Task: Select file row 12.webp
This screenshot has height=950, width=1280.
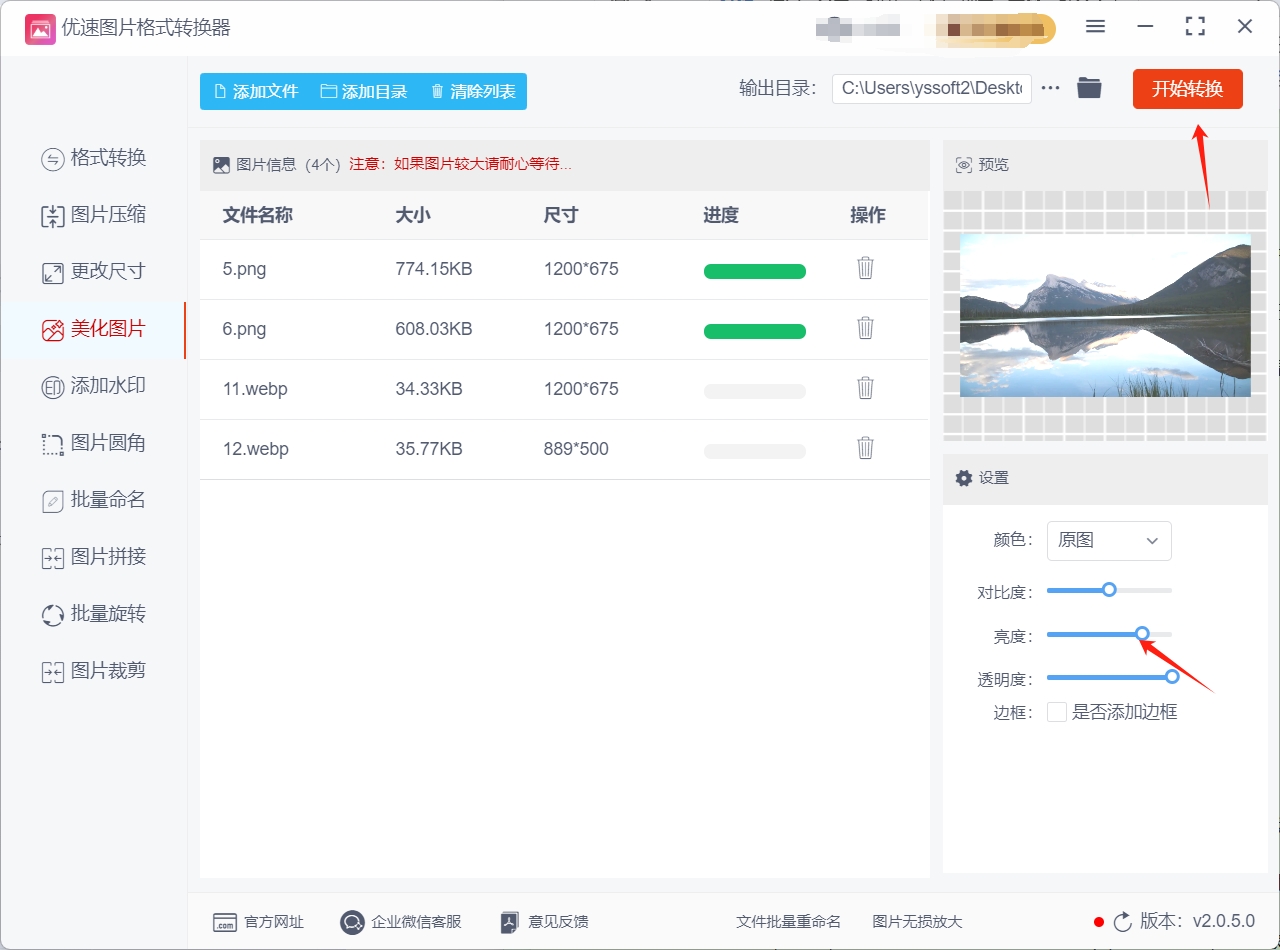Action: tap(564, 449)
